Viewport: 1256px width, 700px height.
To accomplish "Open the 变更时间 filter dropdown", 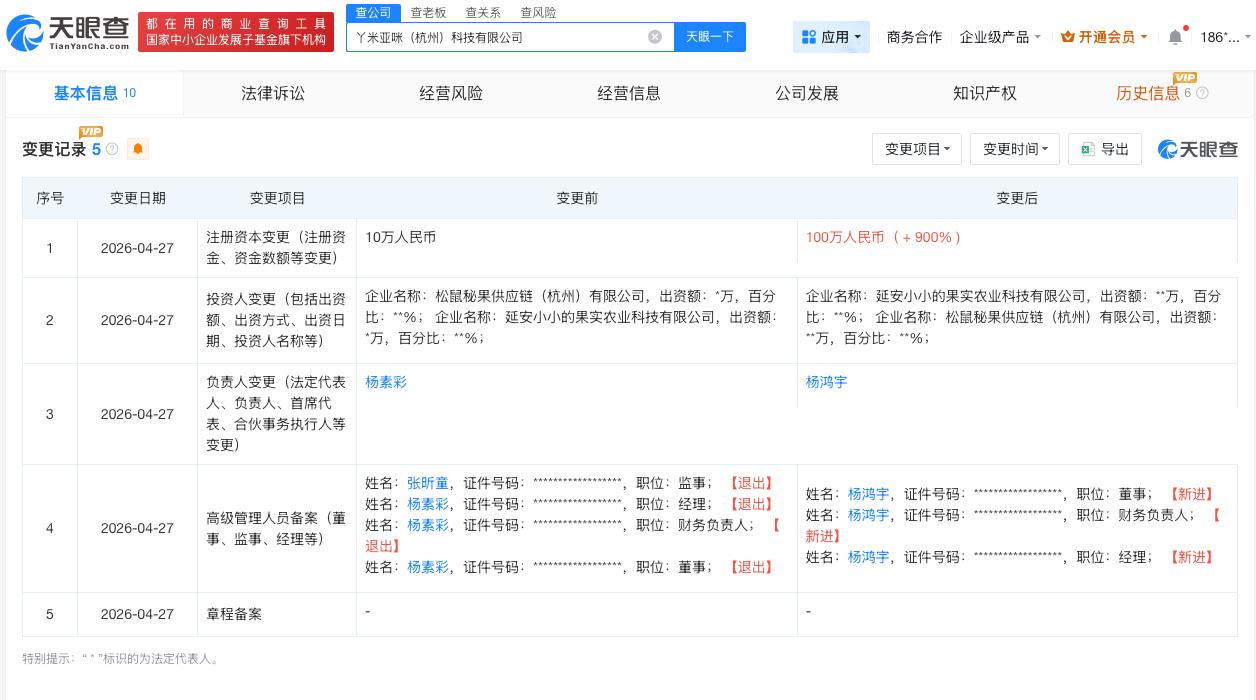I will [1014, 149].
